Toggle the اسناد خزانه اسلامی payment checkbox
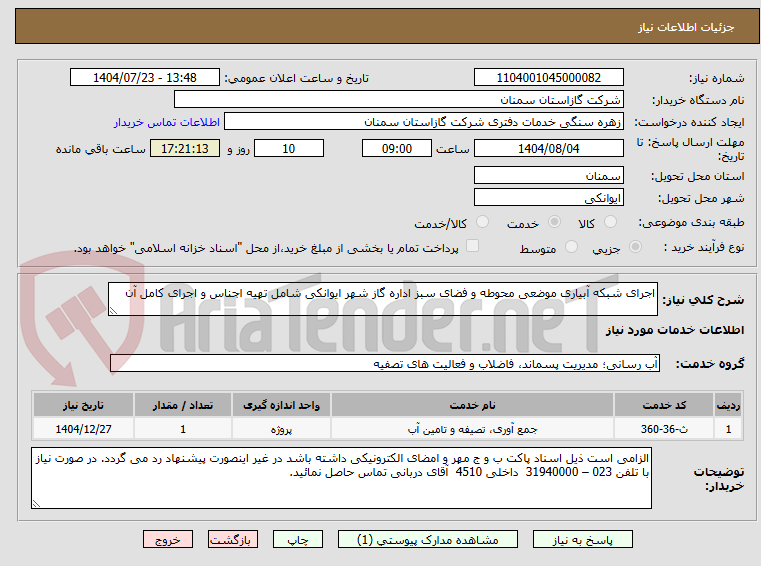This screenshot has height=566, width=761. pos(472,246)
